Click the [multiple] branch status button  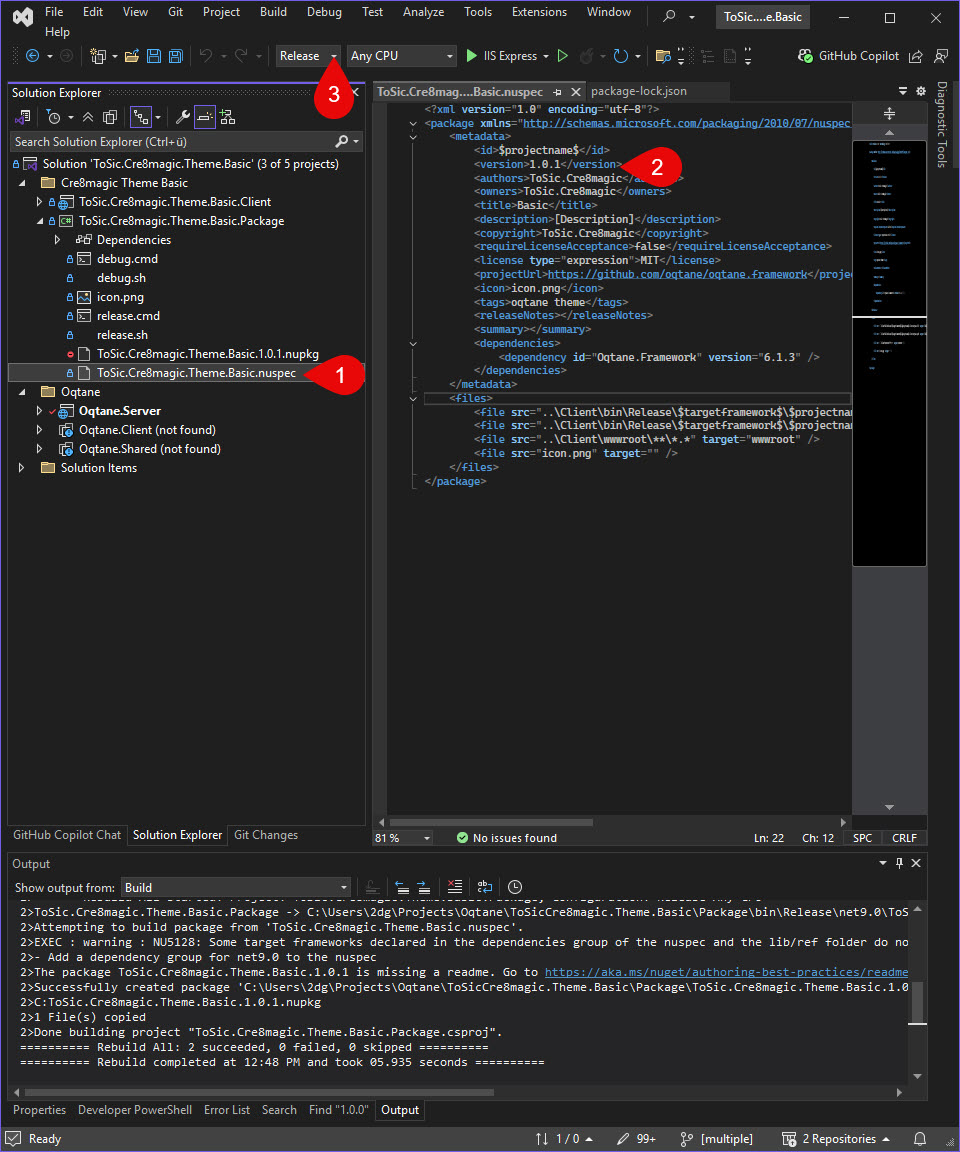[716, 1139]
